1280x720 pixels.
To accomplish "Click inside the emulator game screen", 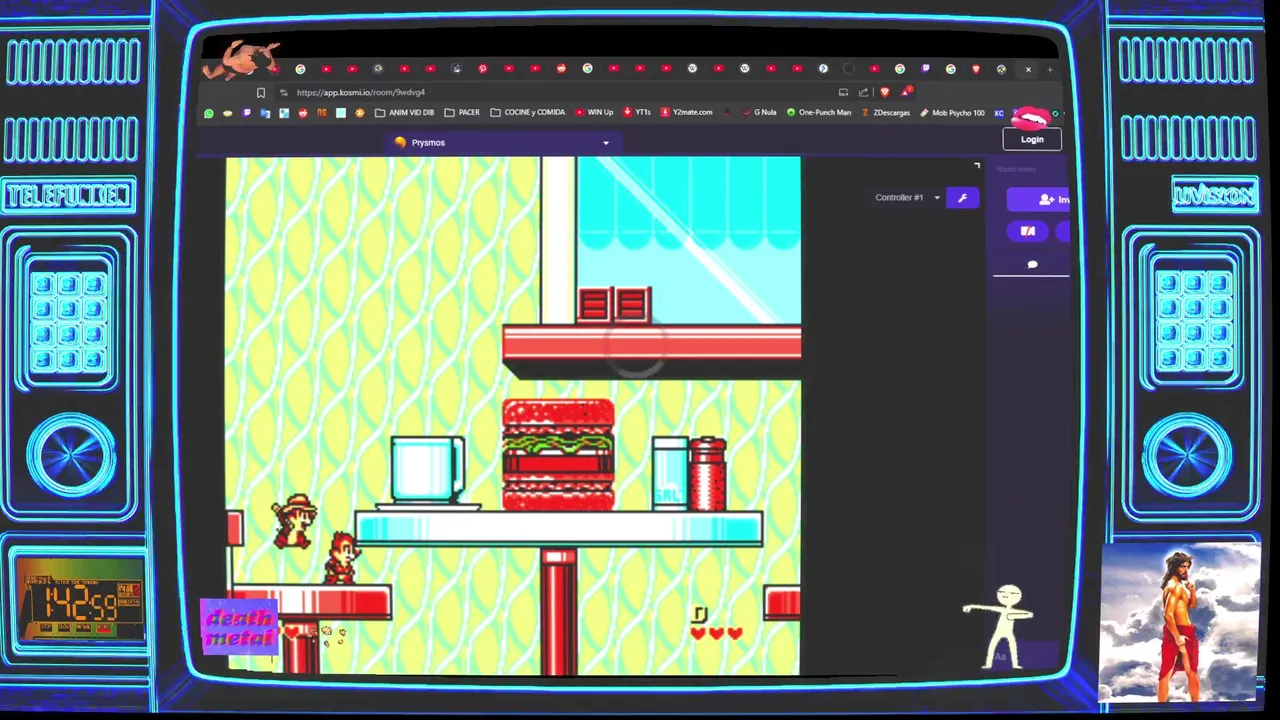I will 513,415.
